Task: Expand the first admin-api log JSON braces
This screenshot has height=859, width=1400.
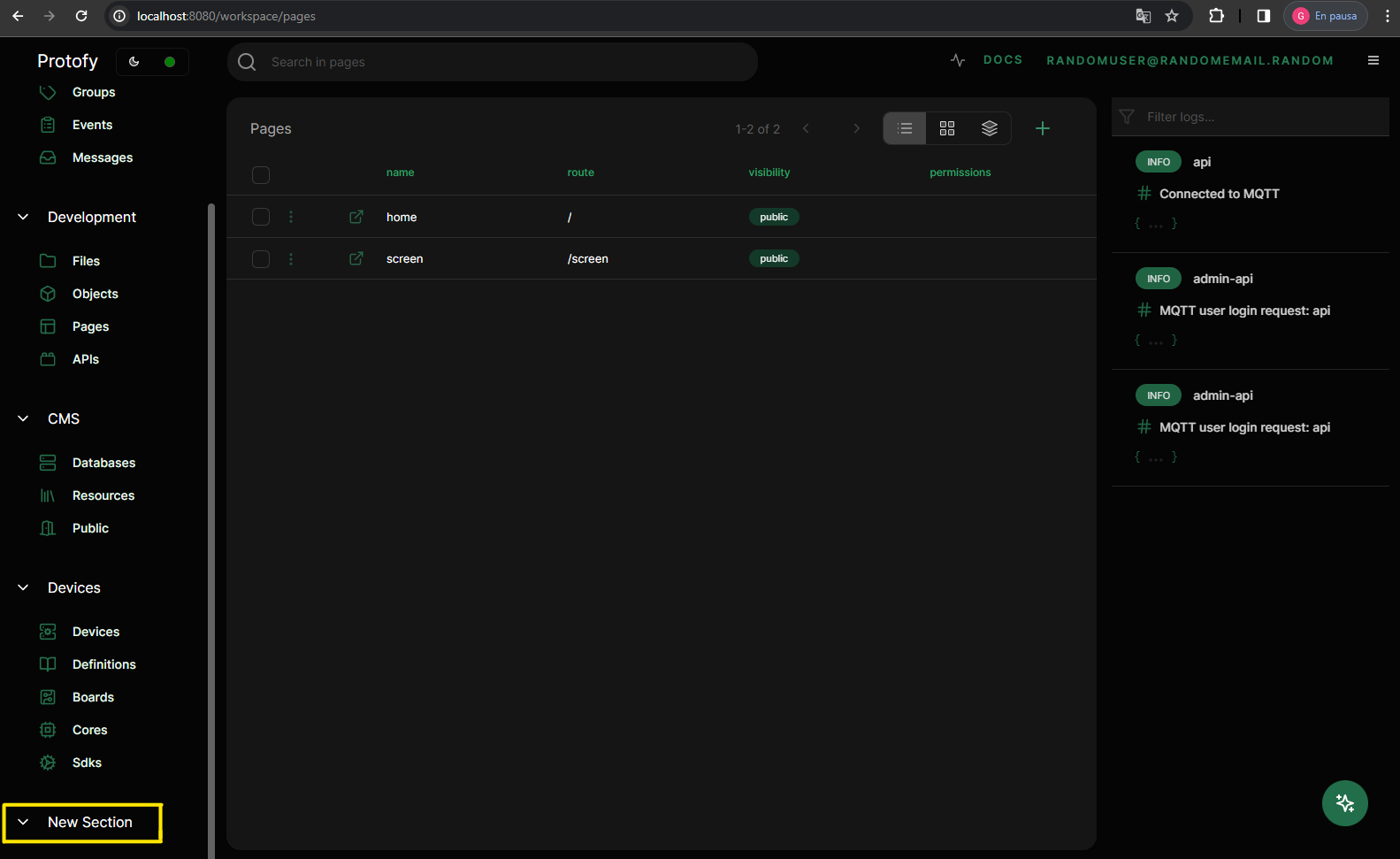Action: 1156,341
